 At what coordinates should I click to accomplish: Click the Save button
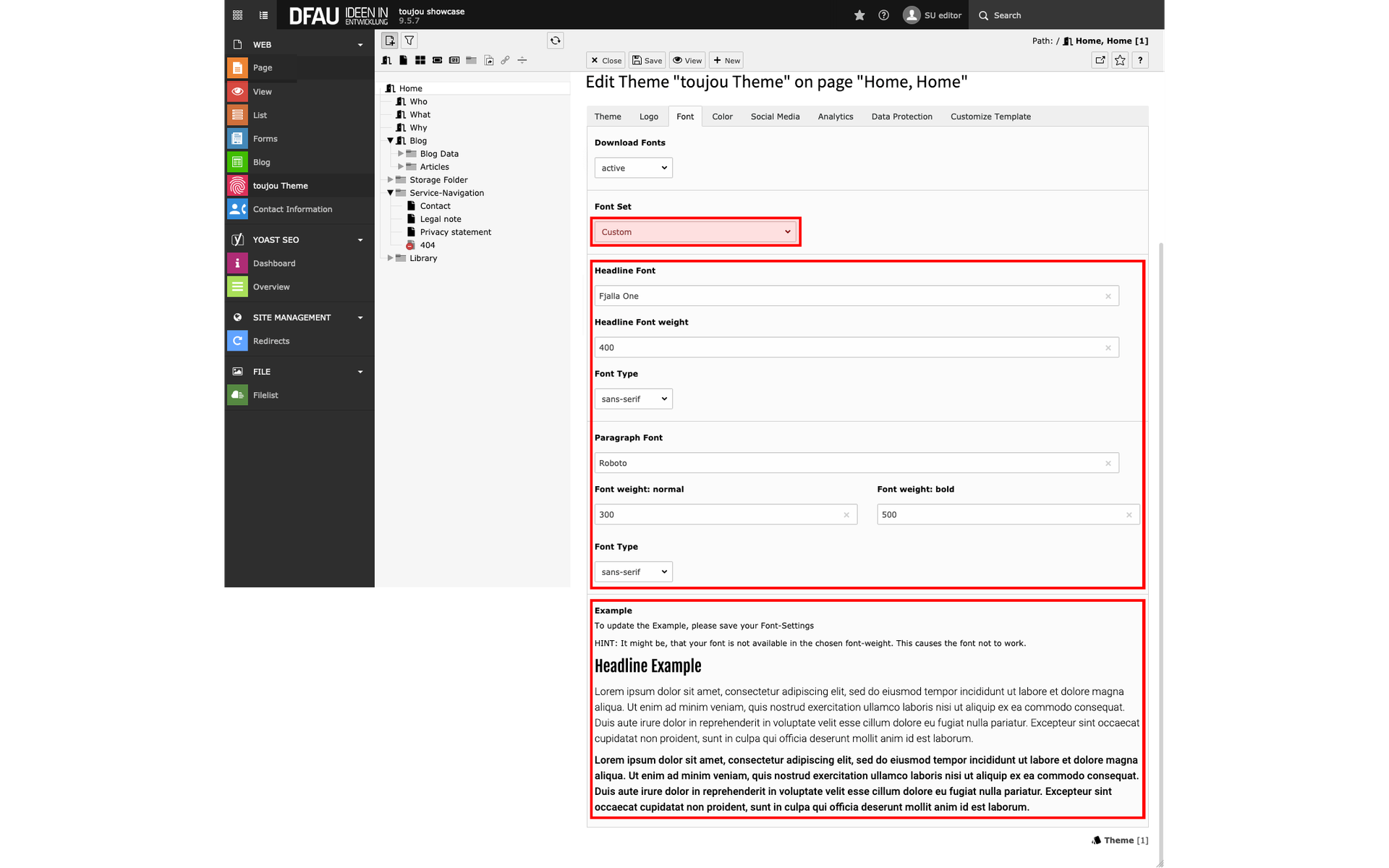click(647, 61)
